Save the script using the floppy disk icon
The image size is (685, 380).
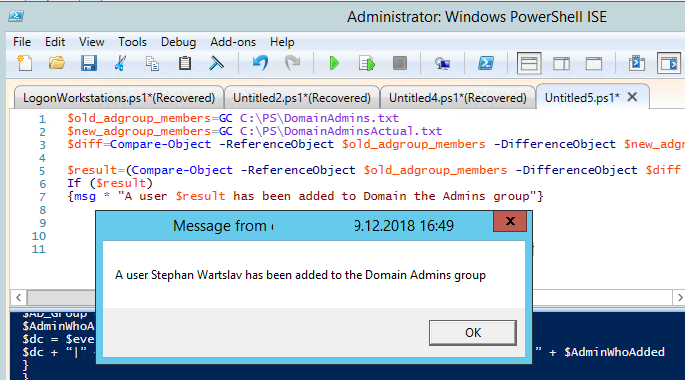[89, 63]
